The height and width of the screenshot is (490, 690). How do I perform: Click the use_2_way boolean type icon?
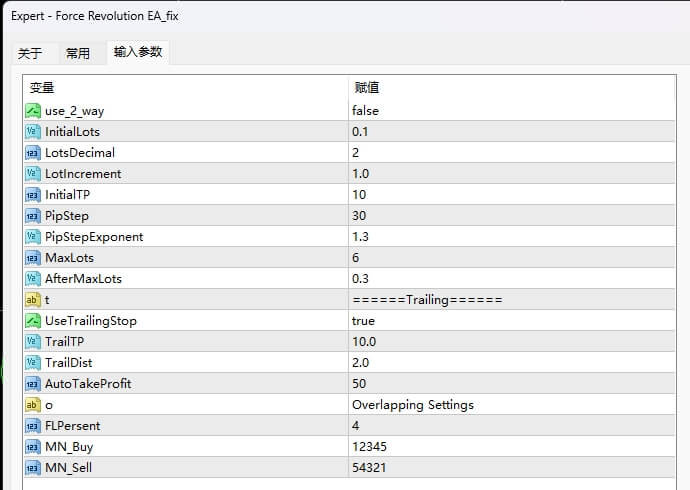[x=32, y=111]
